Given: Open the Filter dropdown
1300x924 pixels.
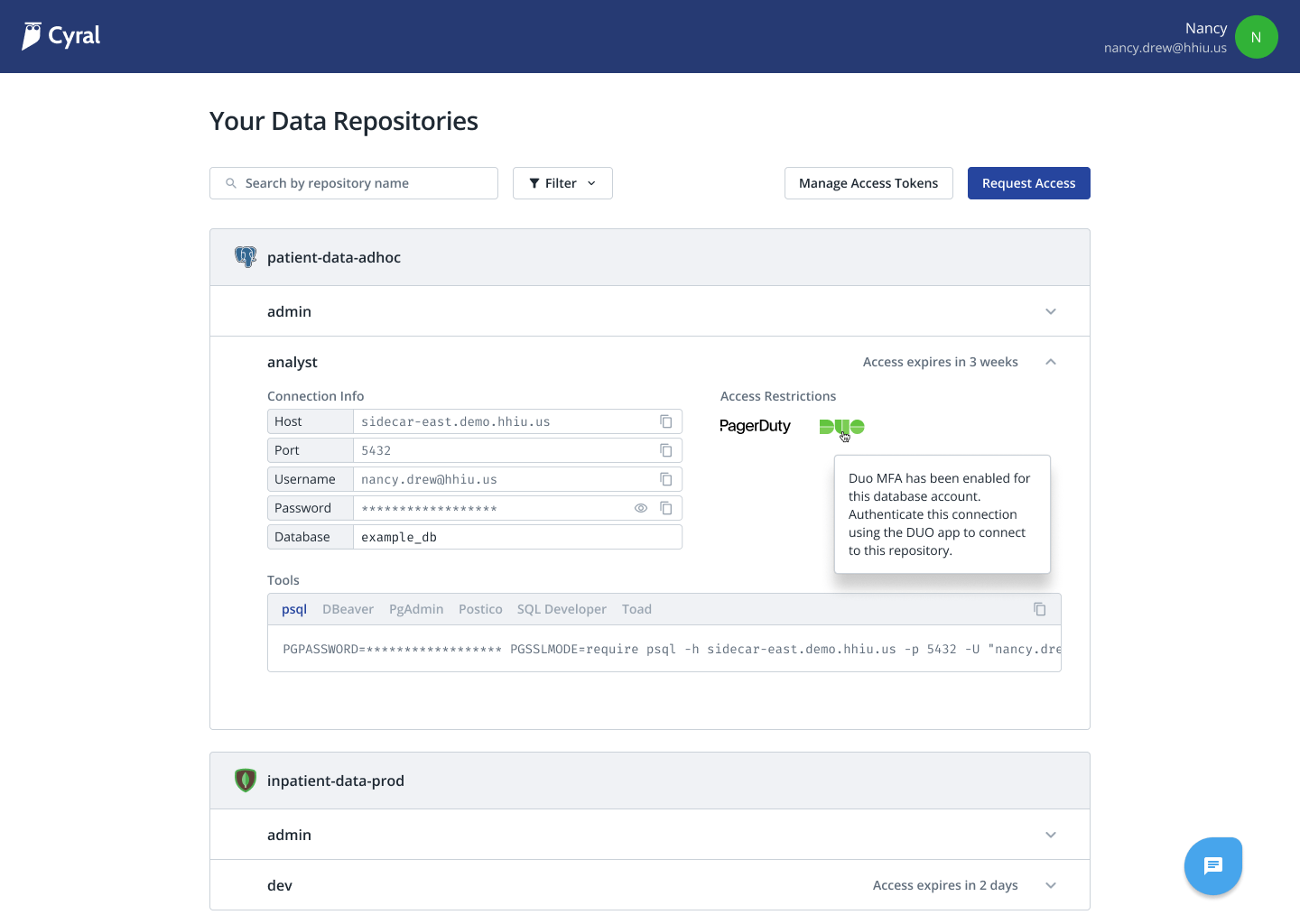Looking at the screenshot, I should pyautogui.click(x=562, y=183).
